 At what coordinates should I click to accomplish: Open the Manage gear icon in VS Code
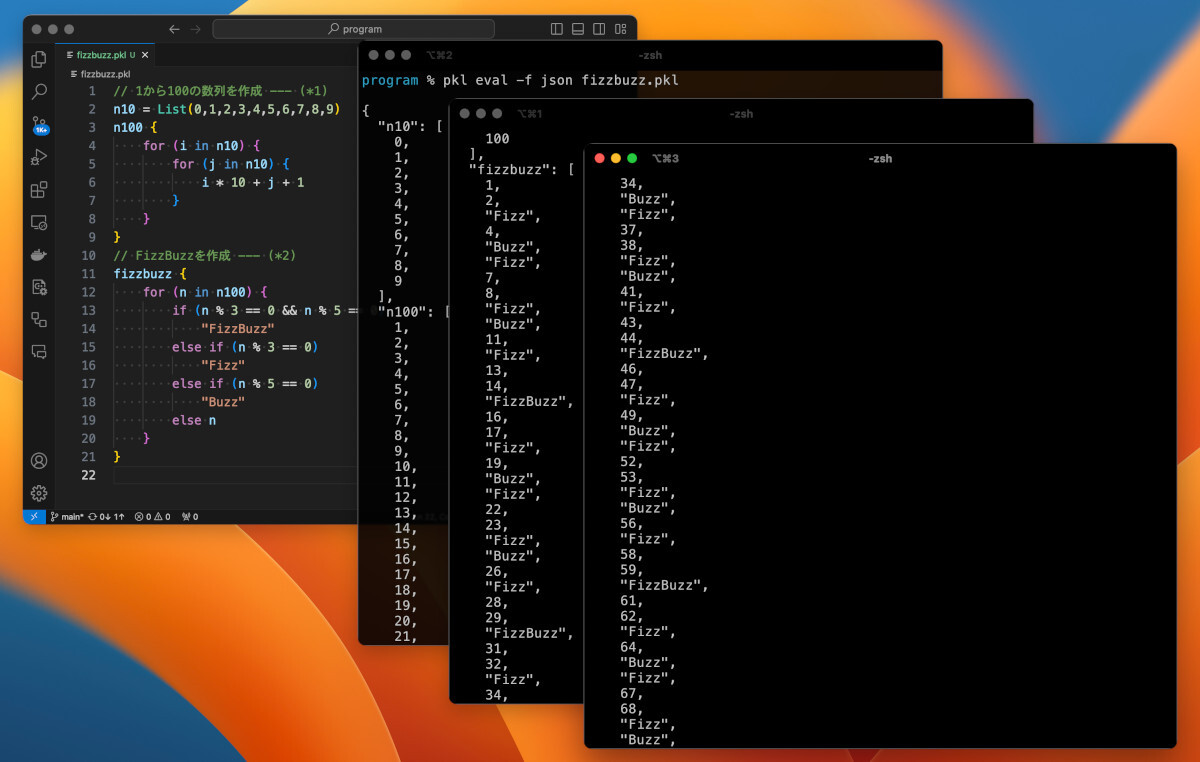click(x=39, y=493)
